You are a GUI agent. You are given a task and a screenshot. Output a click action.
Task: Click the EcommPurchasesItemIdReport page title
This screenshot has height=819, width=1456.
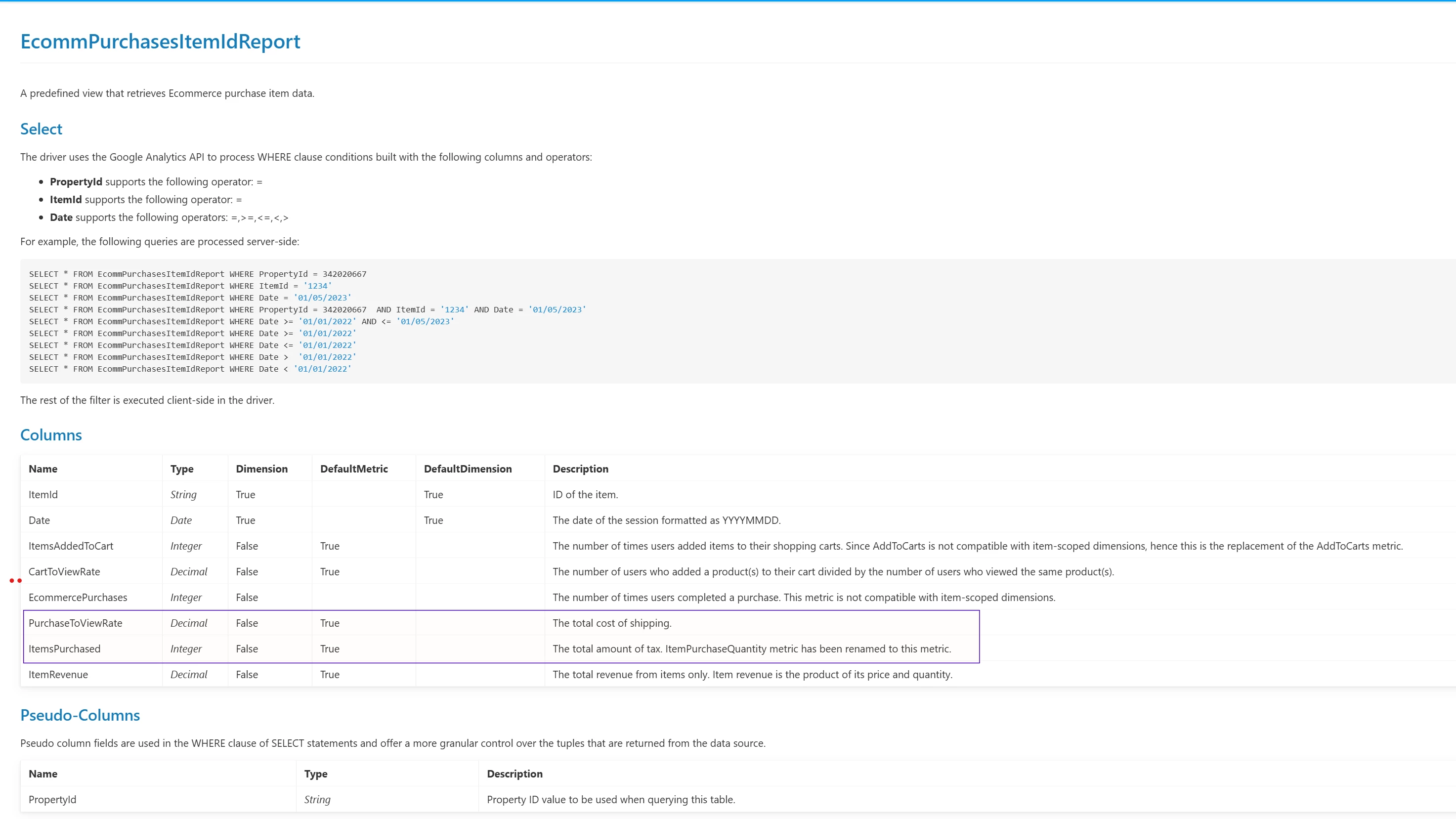(x=160, y=41)
